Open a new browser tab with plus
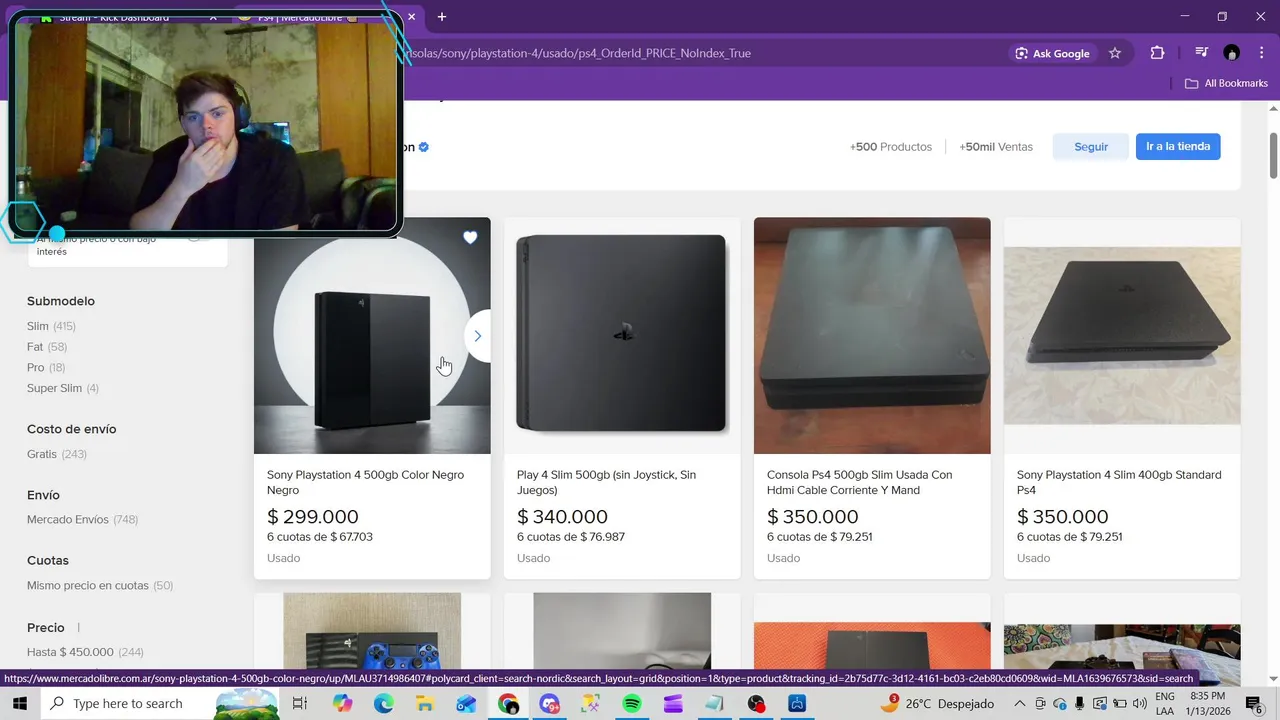1280x720 pixels. [441, 17]
